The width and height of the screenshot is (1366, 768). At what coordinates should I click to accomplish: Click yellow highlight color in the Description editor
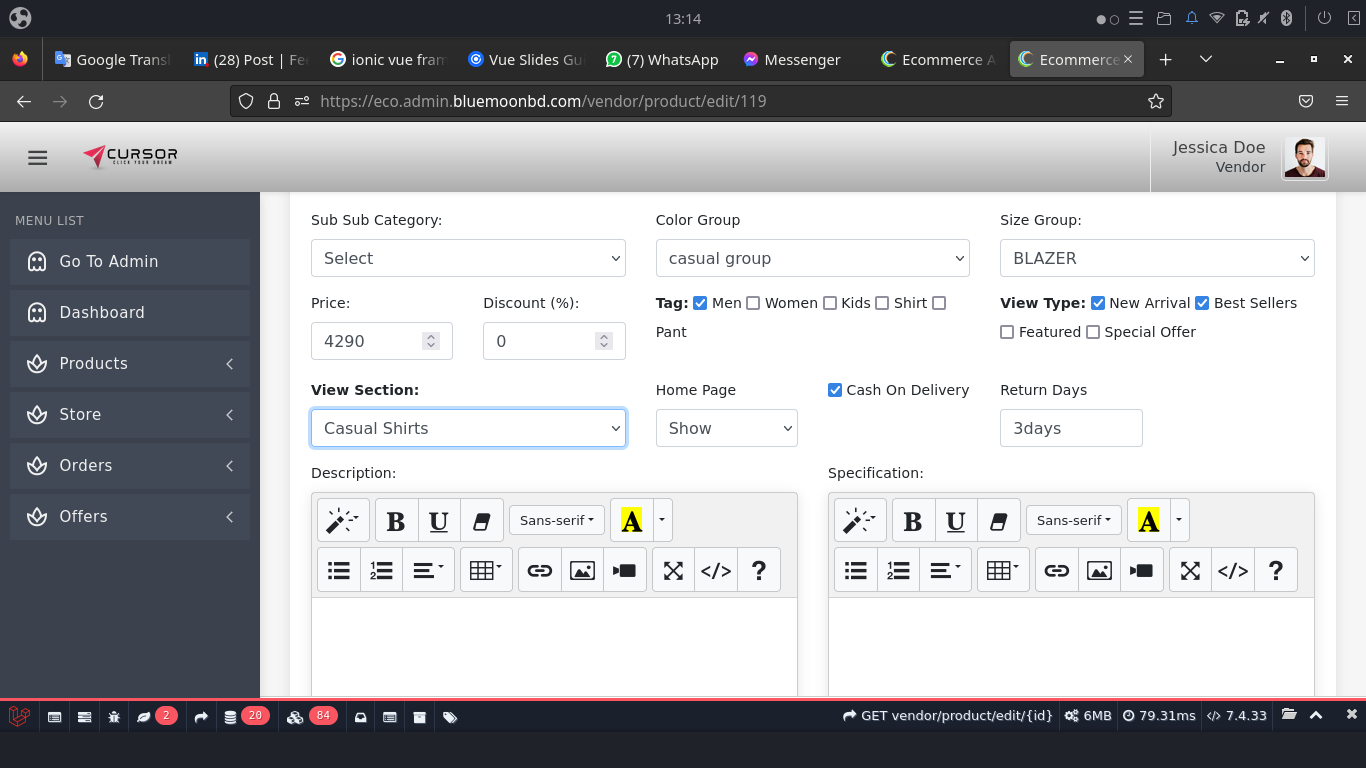point(631,521)
